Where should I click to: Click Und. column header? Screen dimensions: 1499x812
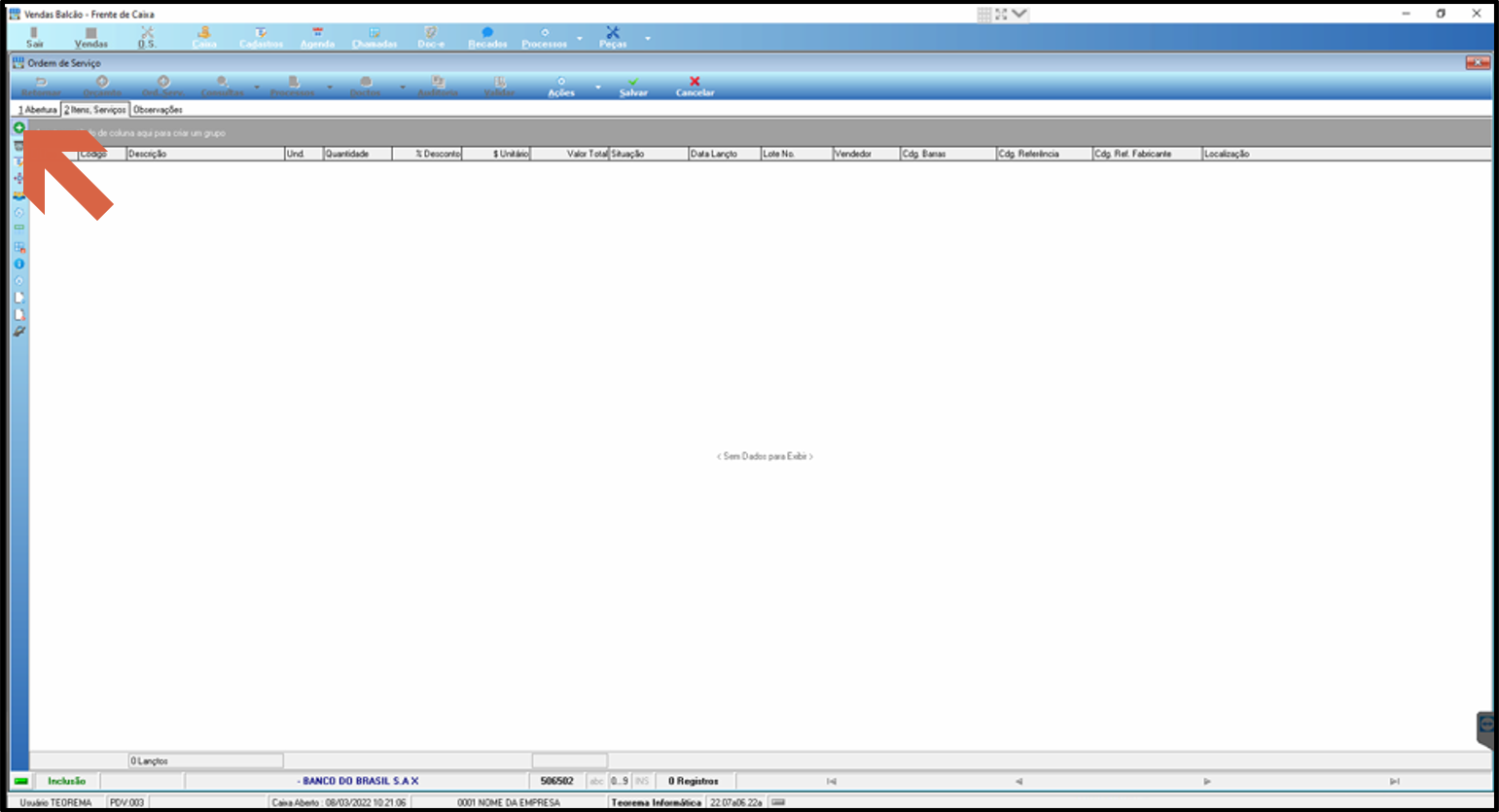point(303,154)
